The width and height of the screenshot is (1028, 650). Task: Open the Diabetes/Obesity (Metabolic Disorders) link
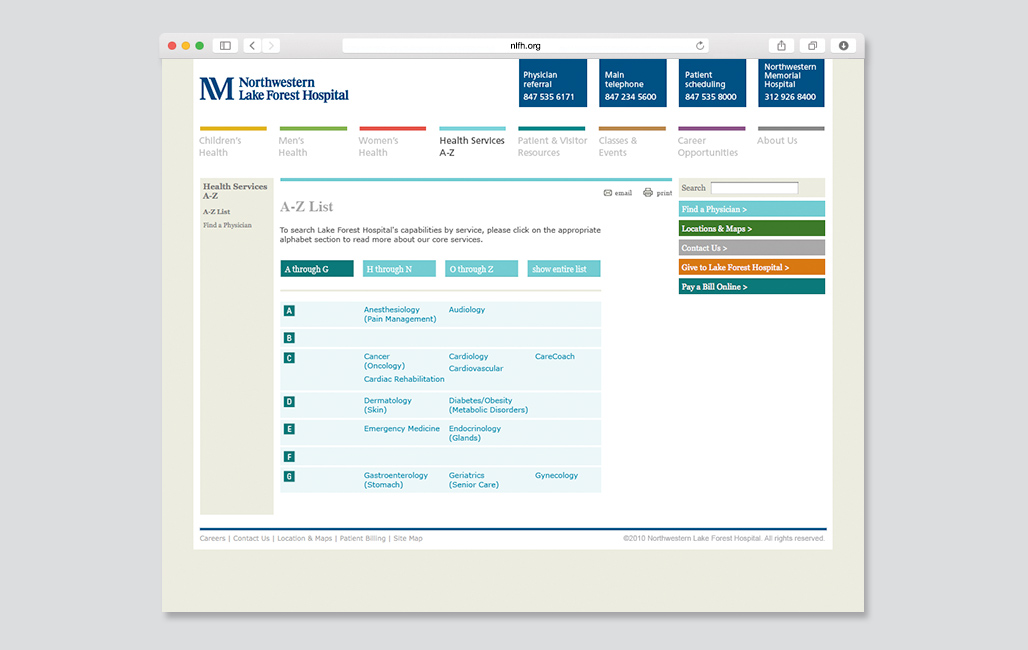coord(488,405)
